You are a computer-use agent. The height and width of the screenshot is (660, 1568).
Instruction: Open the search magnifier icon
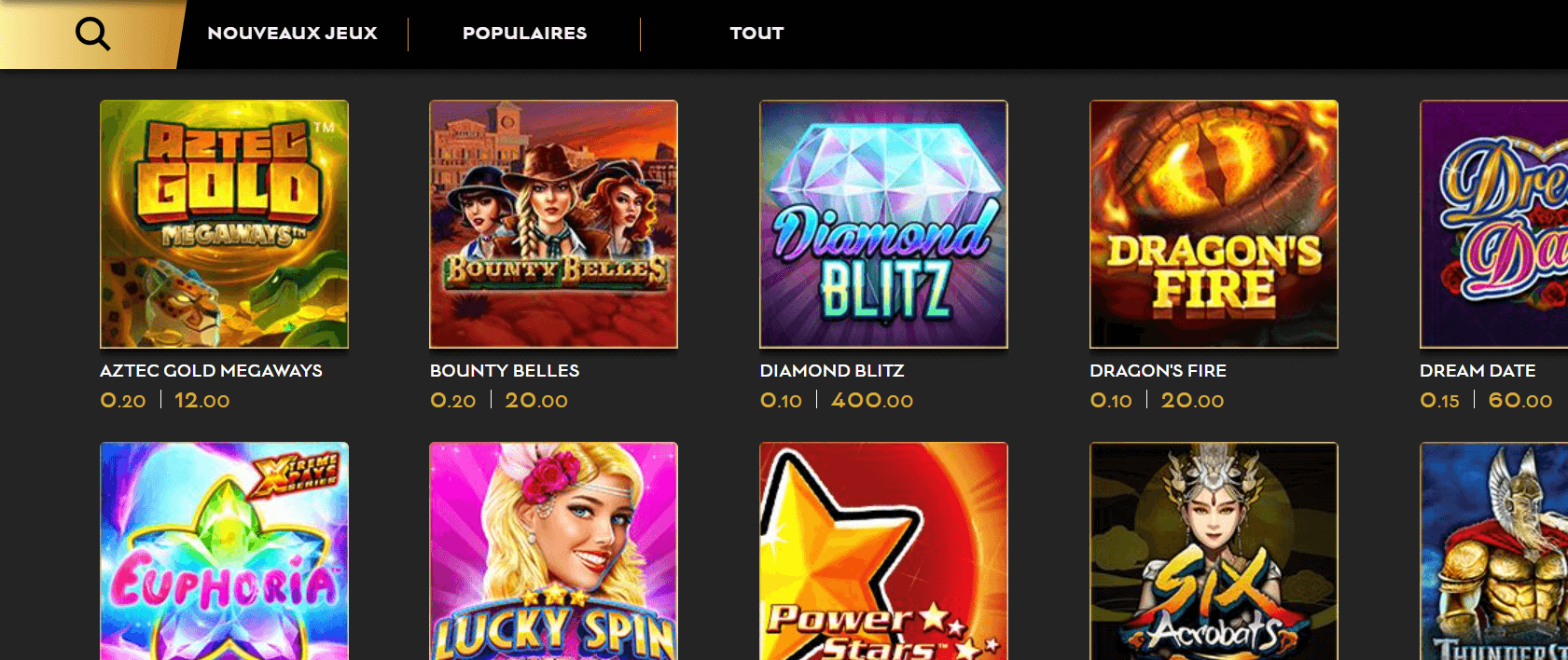click(92, 34)
